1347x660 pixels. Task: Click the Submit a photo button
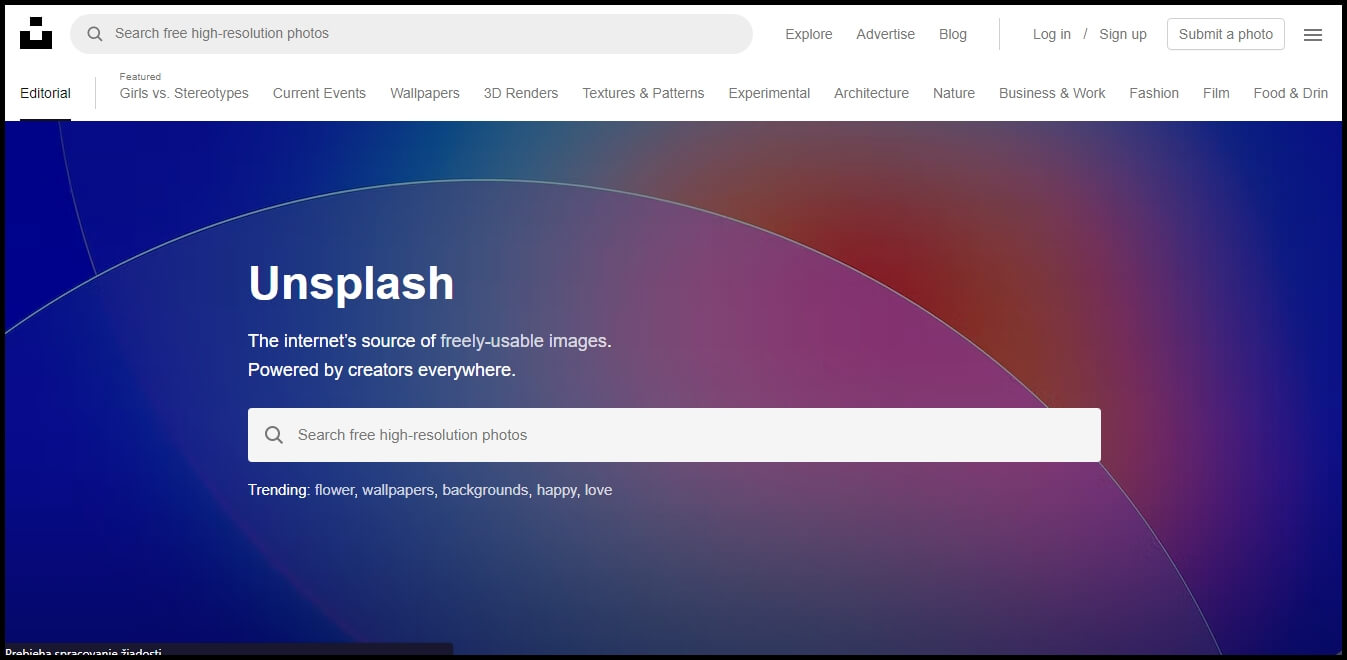click(x=1226, y=34)
